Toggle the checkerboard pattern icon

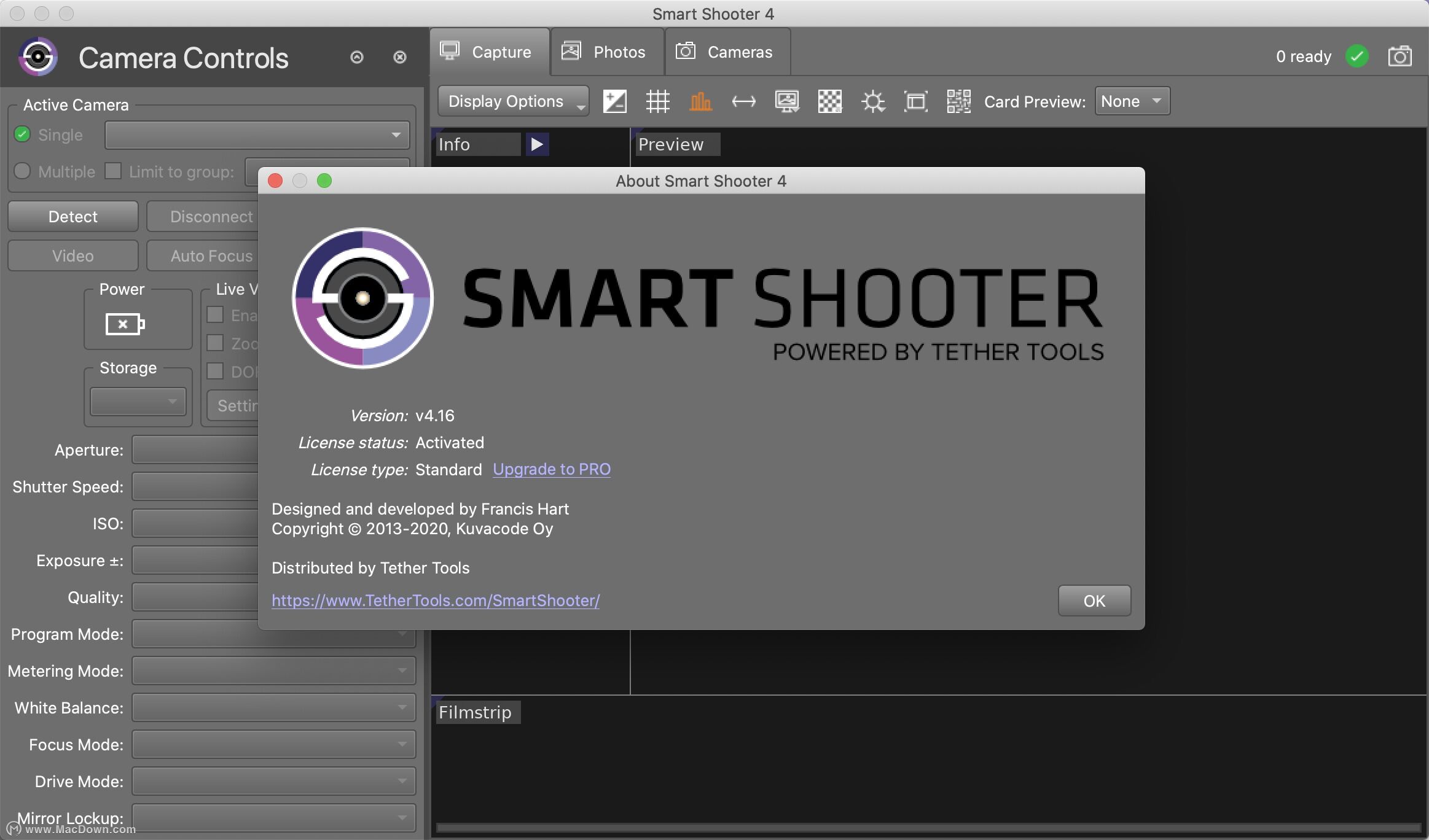pyautogui.click(x=830, y=101)
